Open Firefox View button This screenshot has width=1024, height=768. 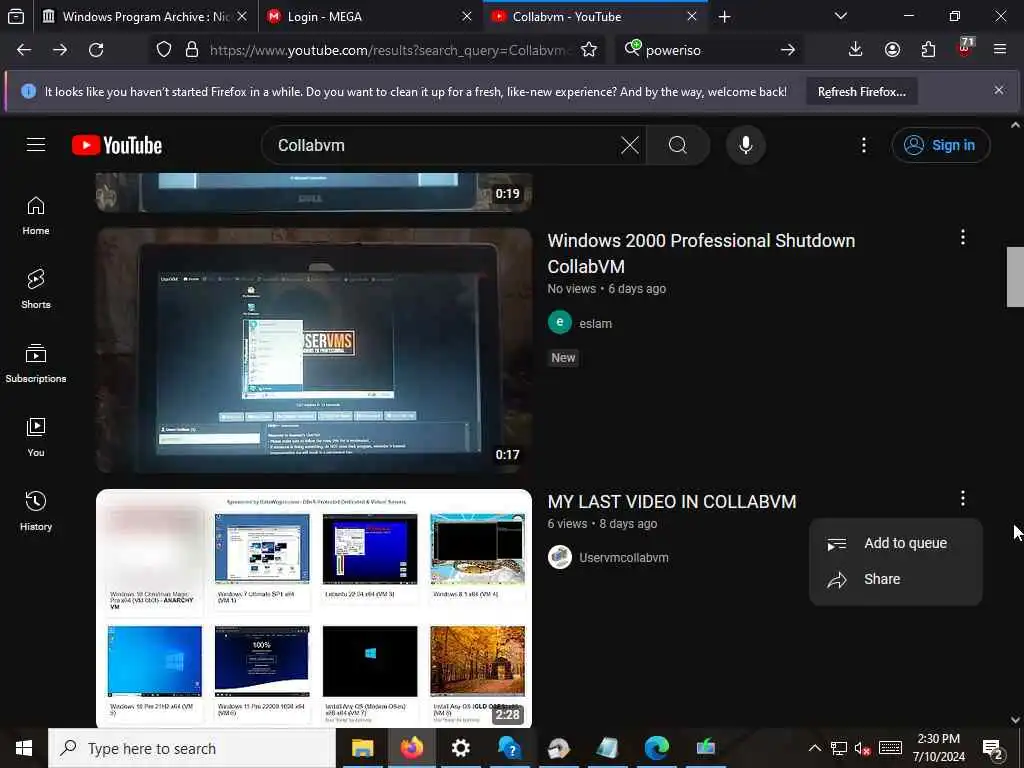[x=16, y=16]
